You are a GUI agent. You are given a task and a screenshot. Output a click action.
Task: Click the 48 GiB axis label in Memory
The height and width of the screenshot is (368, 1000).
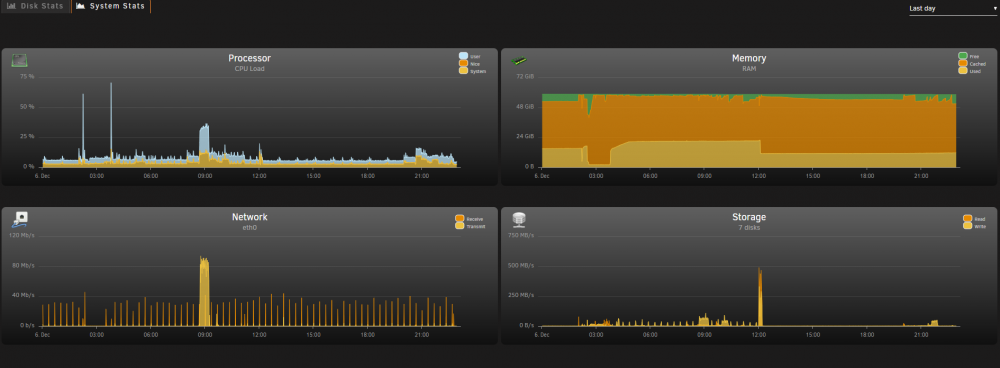click(525, 107)
